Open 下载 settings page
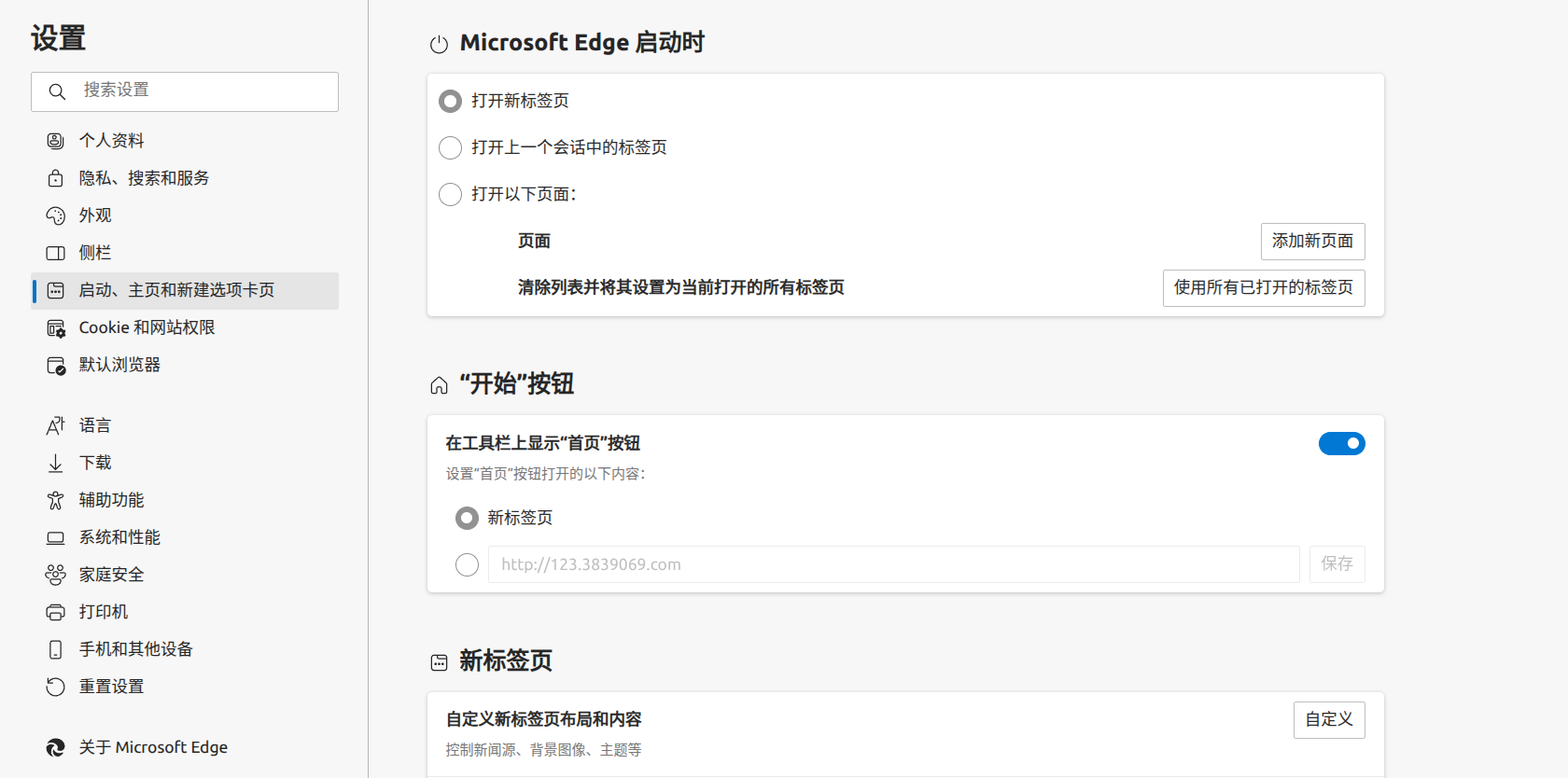The width and height of the screenshot is (1568, 778). 185,463
